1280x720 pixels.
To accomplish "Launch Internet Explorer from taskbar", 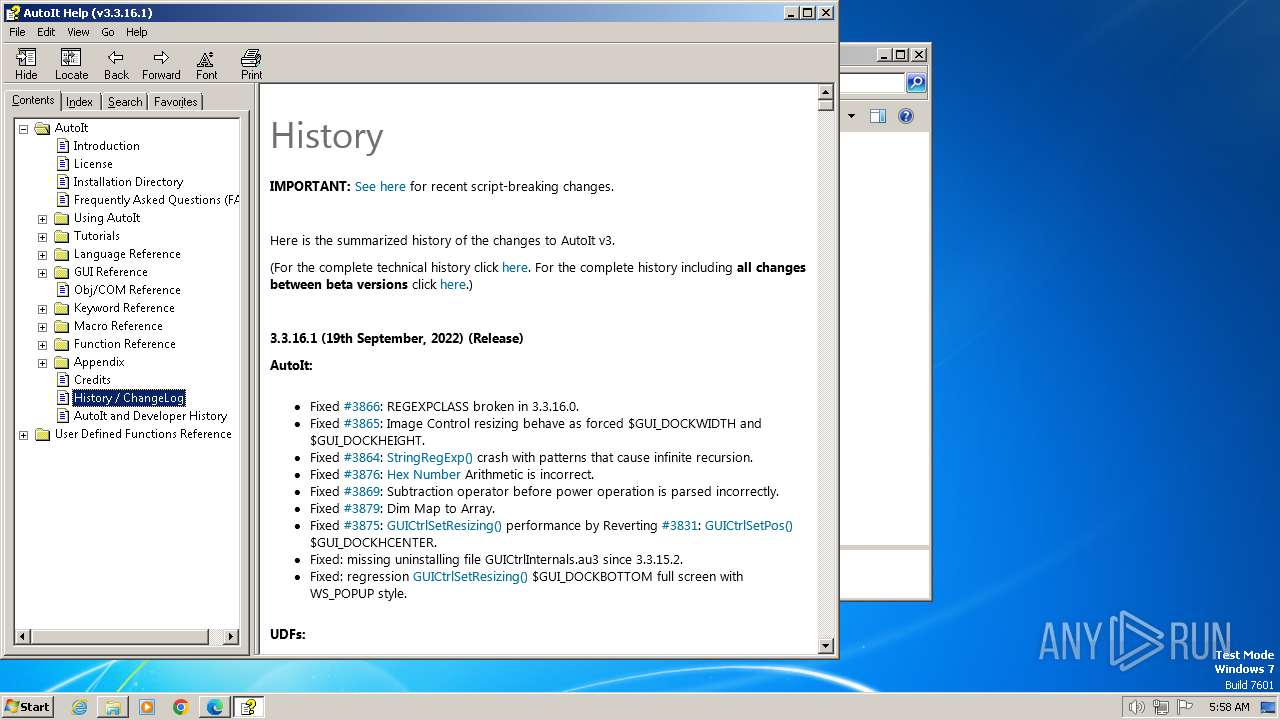I will 79,707.
